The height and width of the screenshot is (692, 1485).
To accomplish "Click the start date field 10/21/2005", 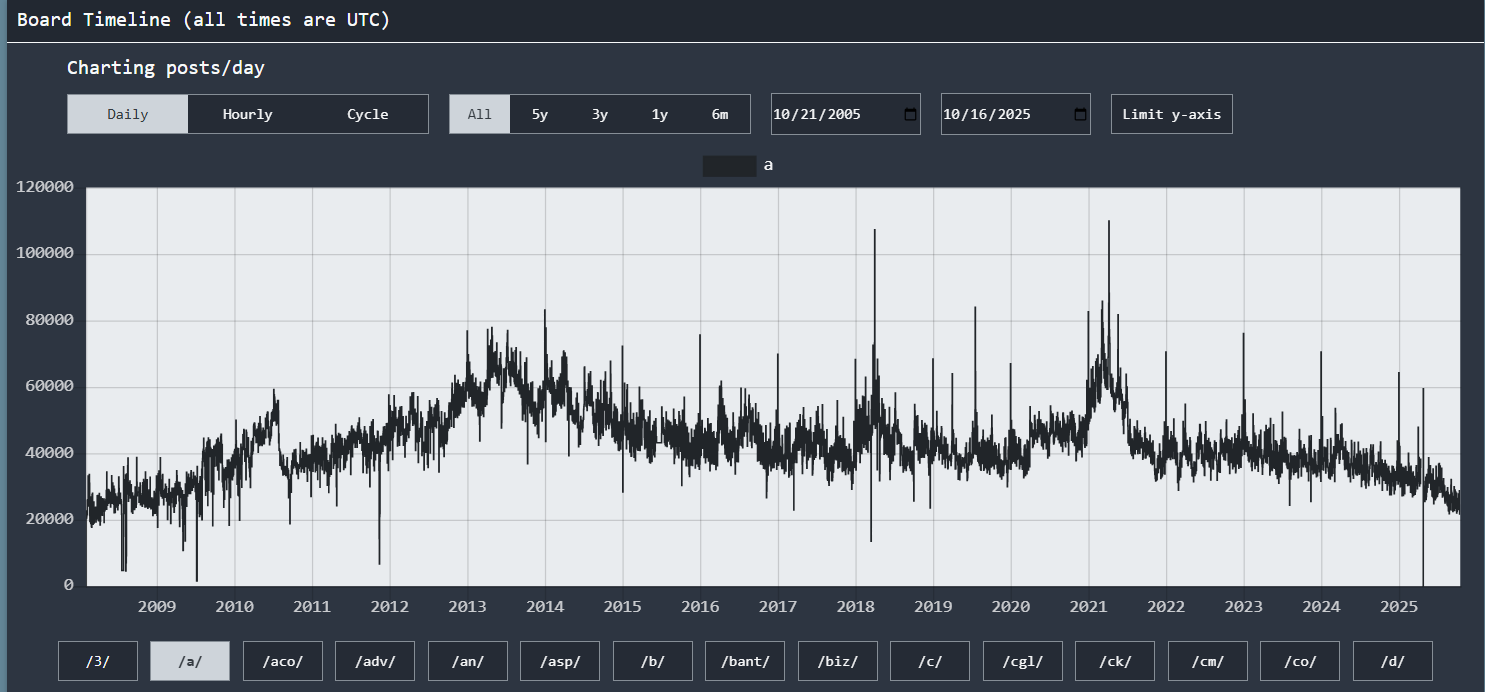I will [x=846, y=114].
